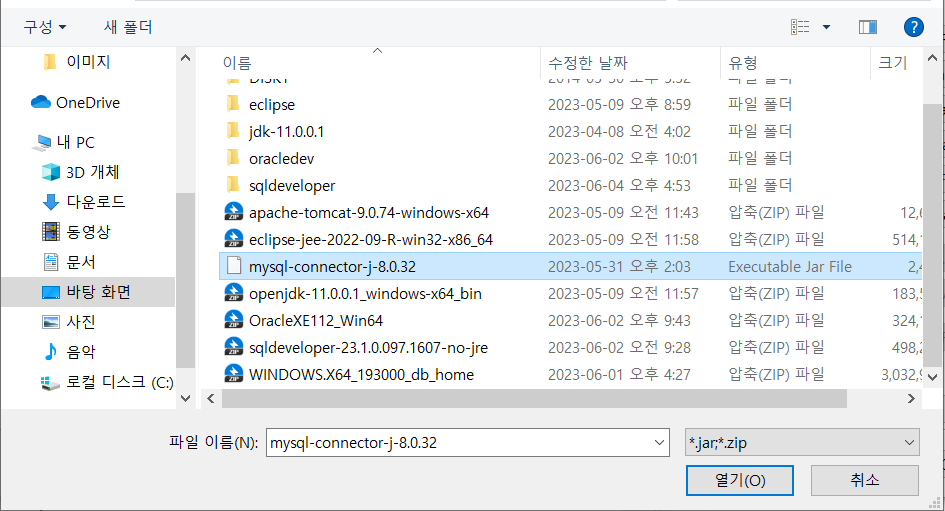Expand the file name history dropdown
The height and width of the screenshot is (511, 945).
click(x=659, y=443)
